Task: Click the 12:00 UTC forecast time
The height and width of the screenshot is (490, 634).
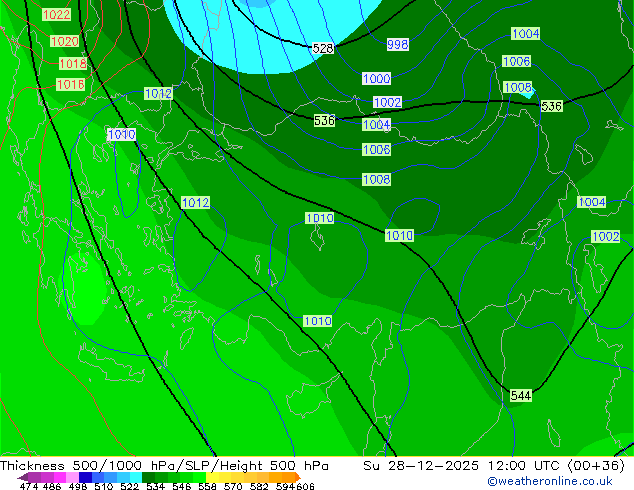Action: click(525, 465)
